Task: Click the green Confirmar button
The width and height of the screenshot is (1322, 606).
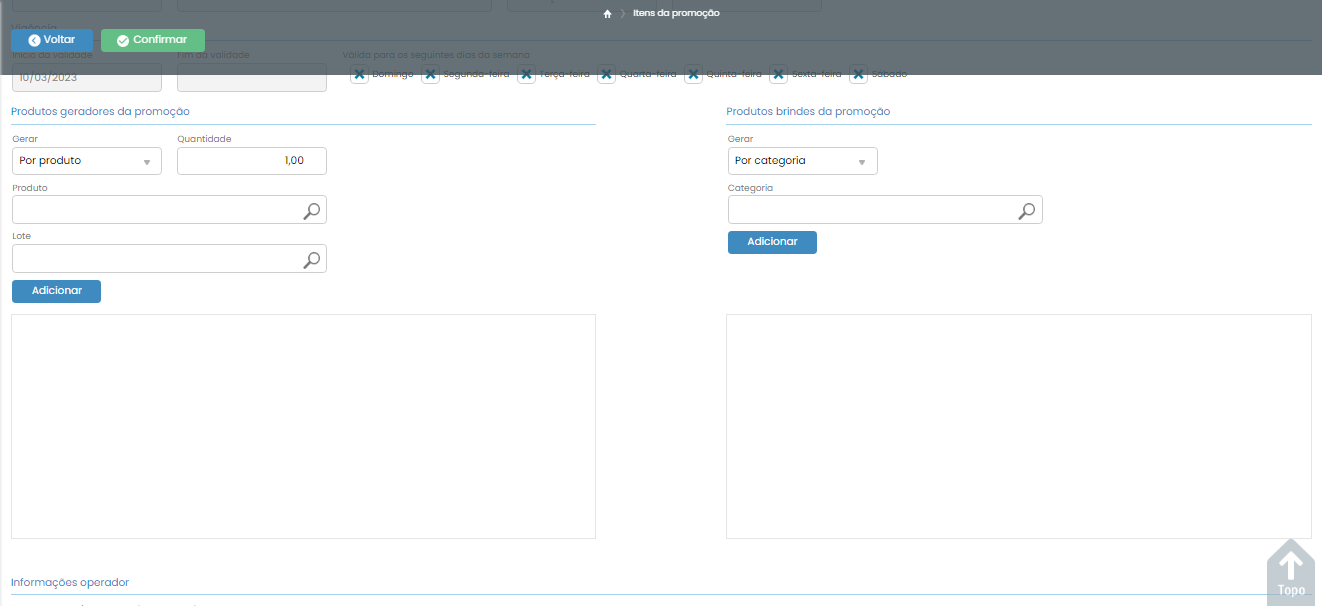Action: click(153, 40)
